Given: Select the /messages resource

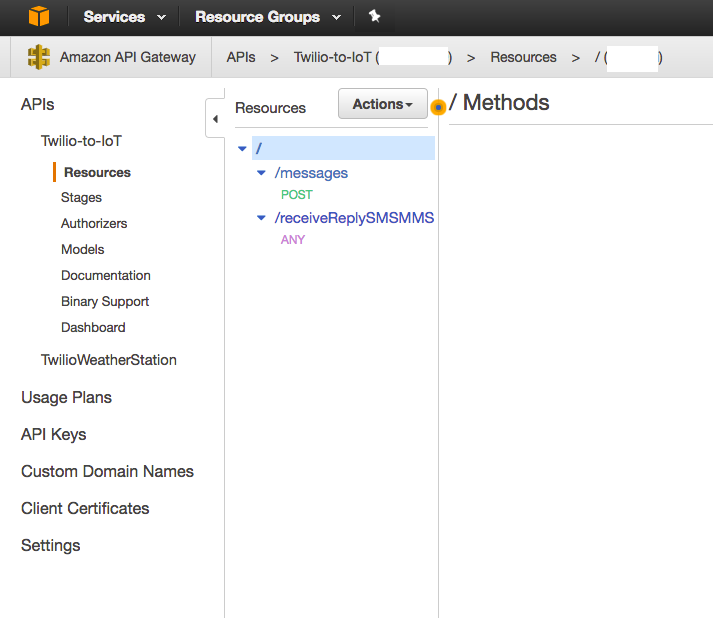Looking at the screenshot, I should pyautogui.click(x=311, y=173).
